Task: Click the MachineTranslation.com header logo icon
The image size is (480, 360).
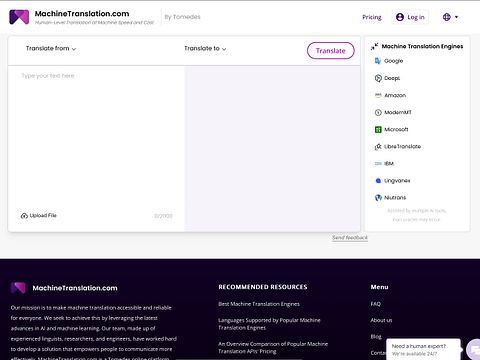Action: point(19,17)
